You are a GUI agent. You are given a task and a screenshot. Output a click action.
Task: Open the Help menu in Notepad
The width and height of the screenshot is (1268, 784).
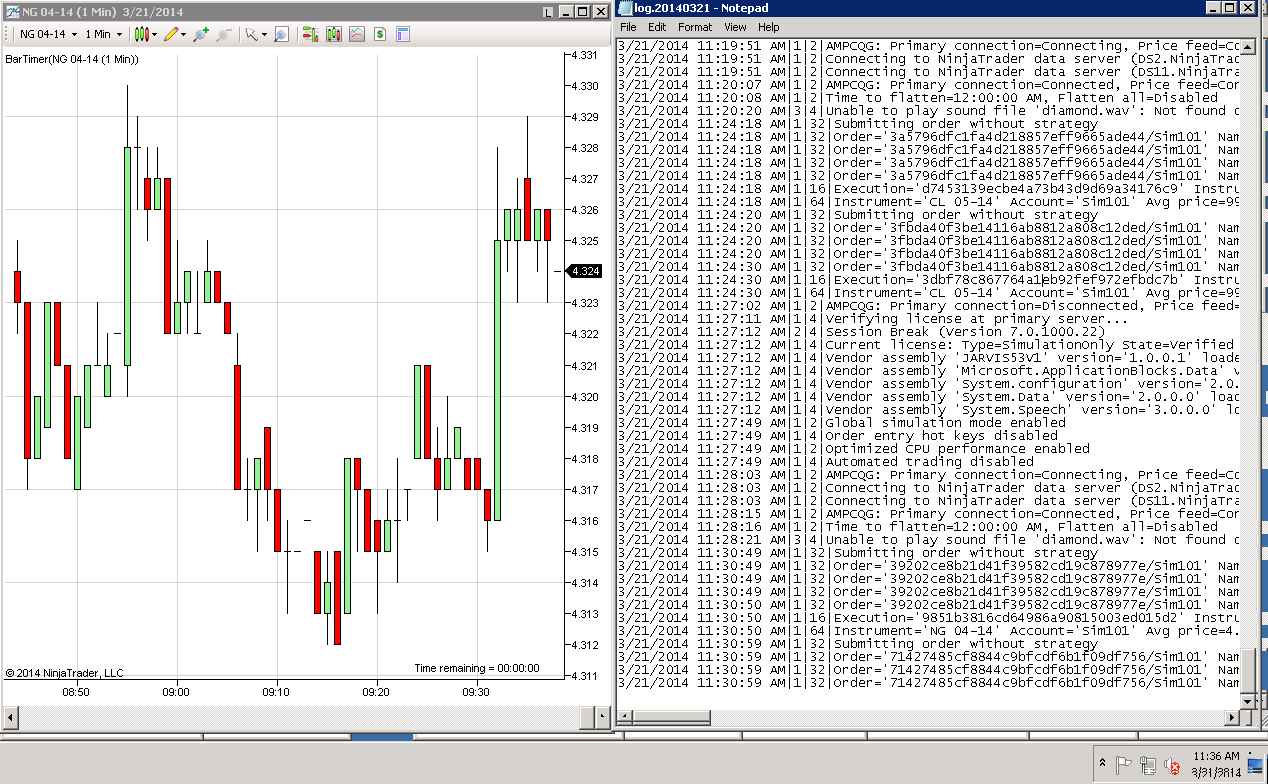(x=768, y=27)
